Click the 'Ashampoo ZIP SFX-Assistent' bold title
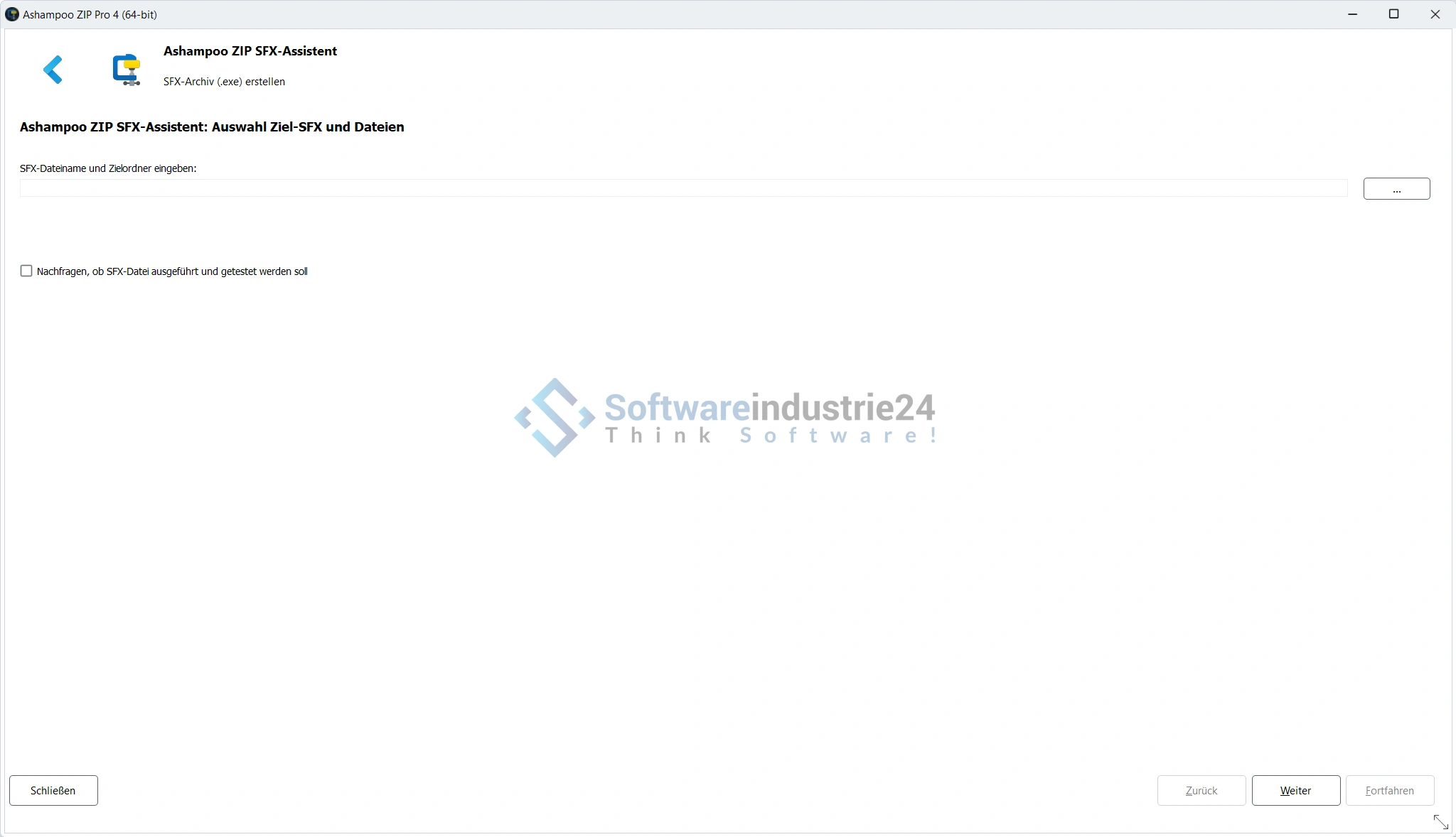1456x837 pixels. click(x=250, y=51)
